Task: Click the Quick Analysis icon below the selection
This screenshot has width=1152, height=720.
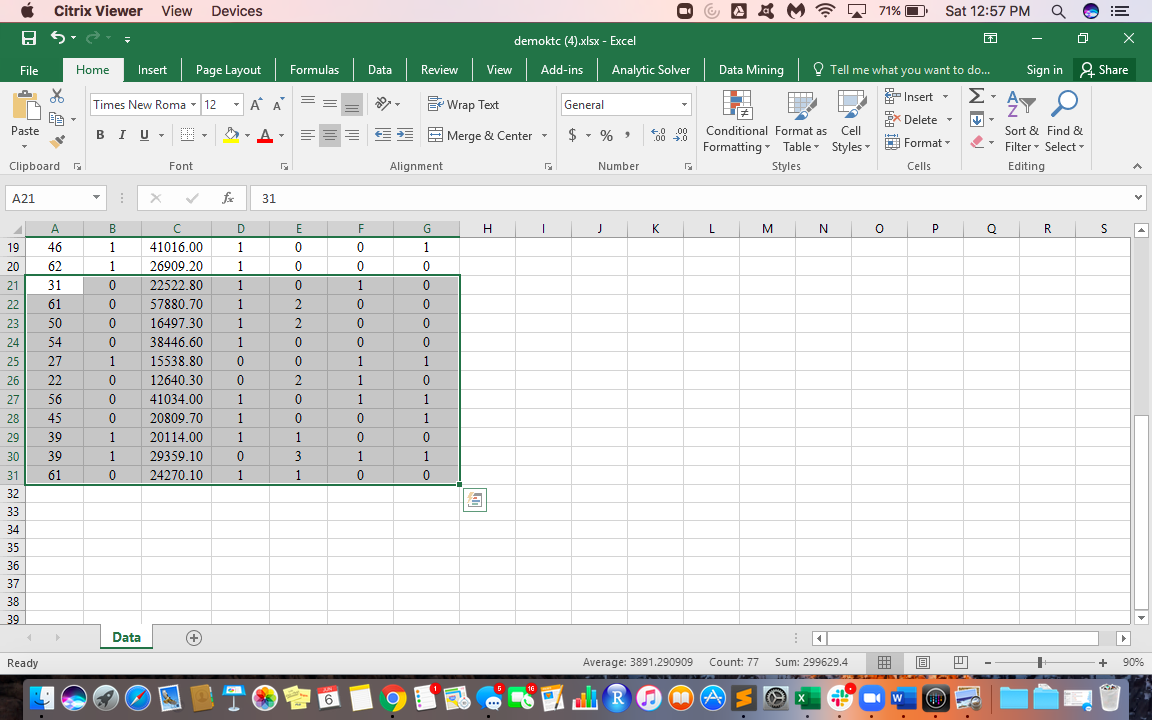Action: tap(475, 500)
